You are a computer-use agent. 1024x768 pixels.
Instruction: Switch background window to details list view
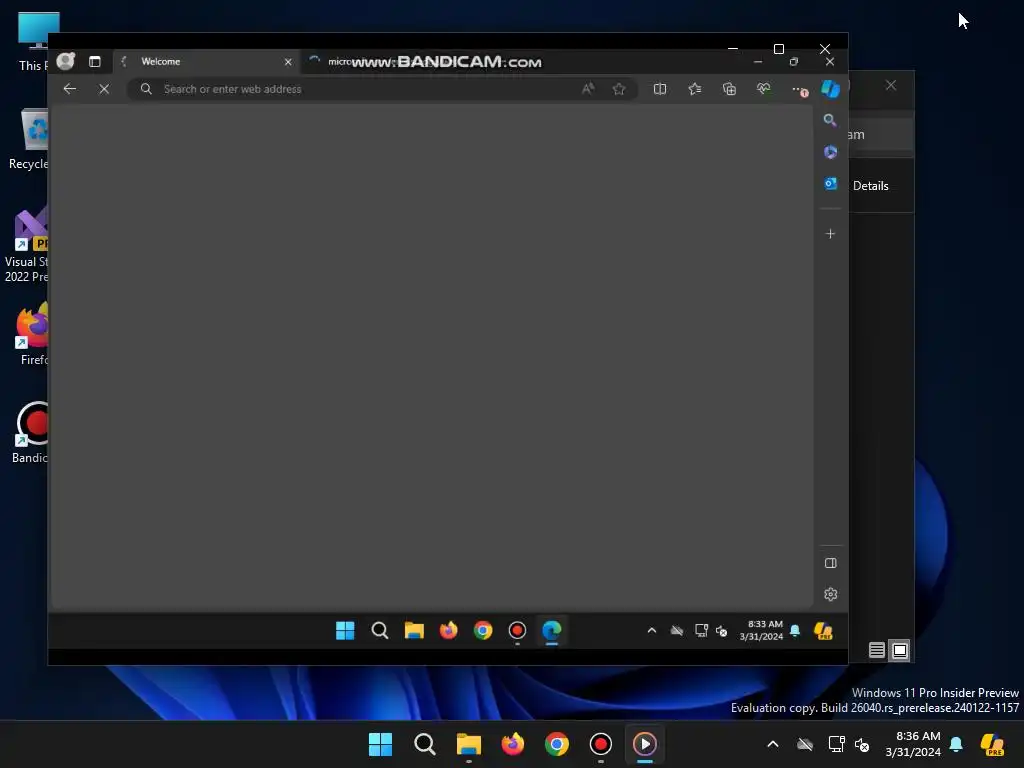(877, 650)
